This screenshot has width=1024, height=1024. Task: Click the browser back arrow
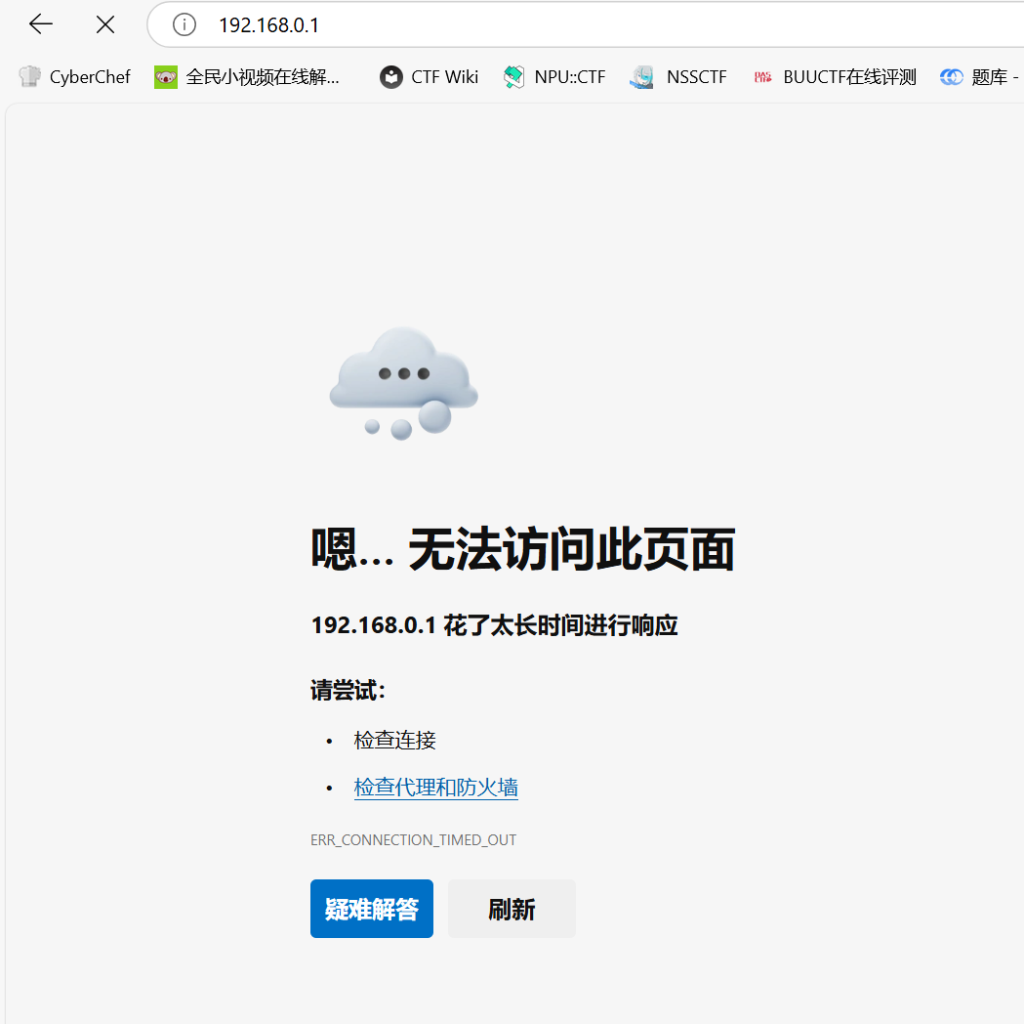[x=40, y=24]
